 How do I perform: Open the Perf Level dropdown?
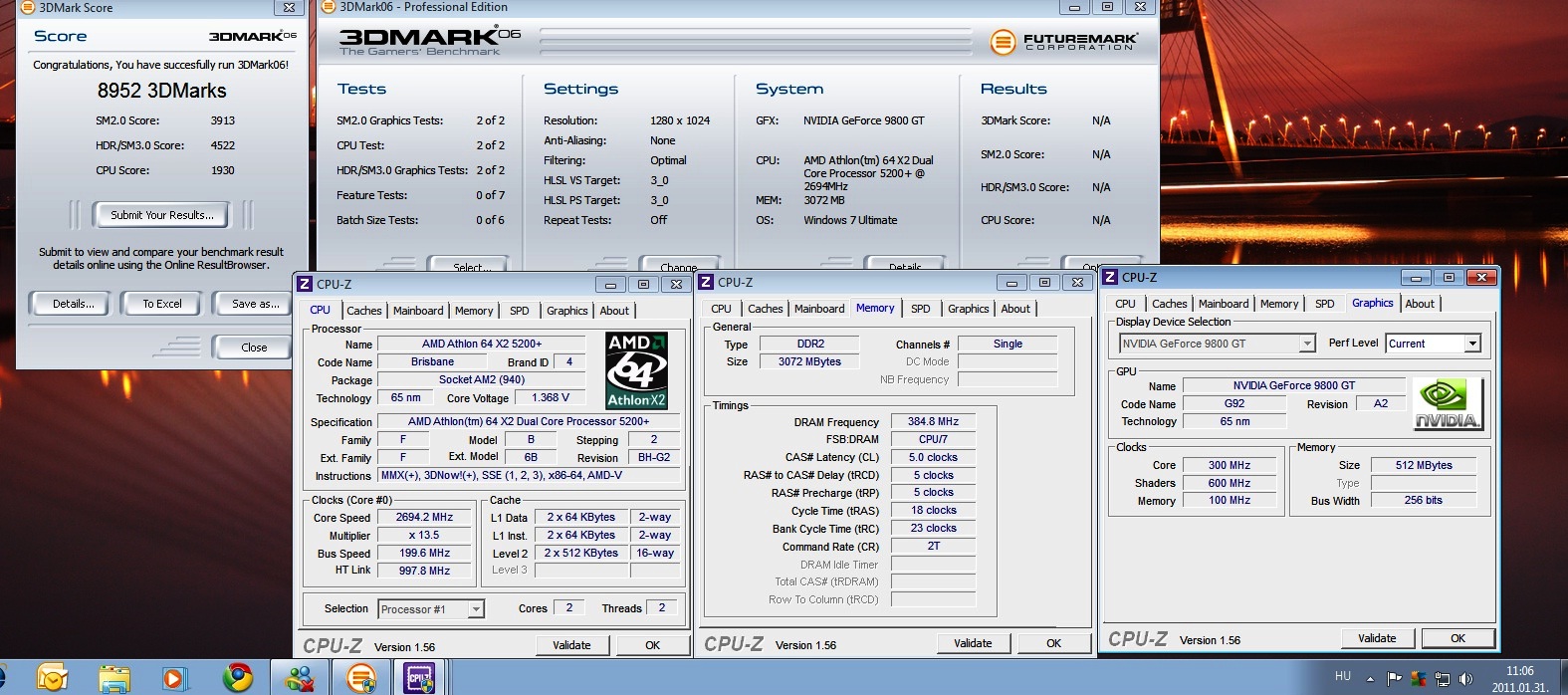point(1434,344)
